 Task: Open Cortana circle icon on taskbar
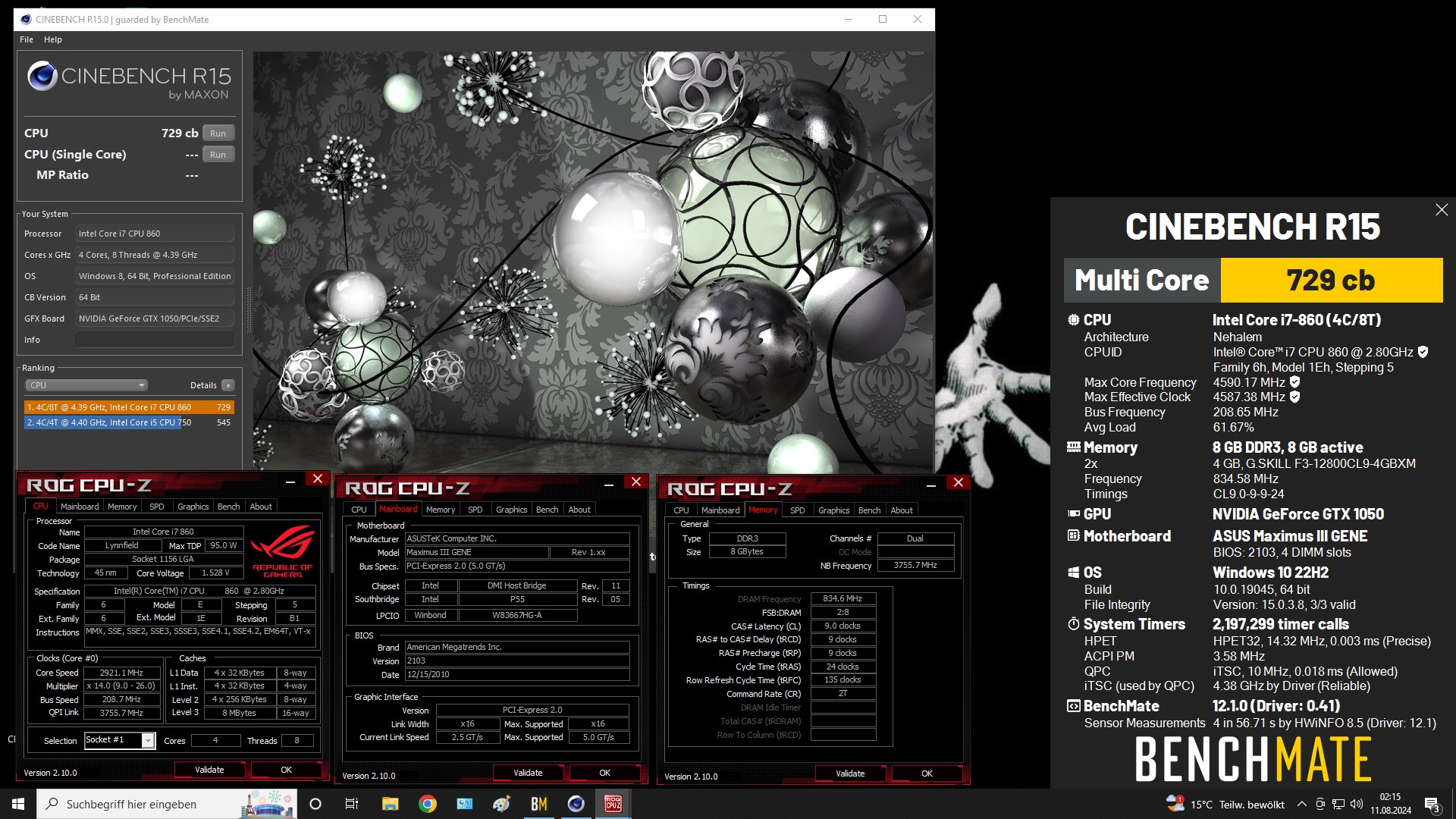pyautogui.click(x=315, y=804)
